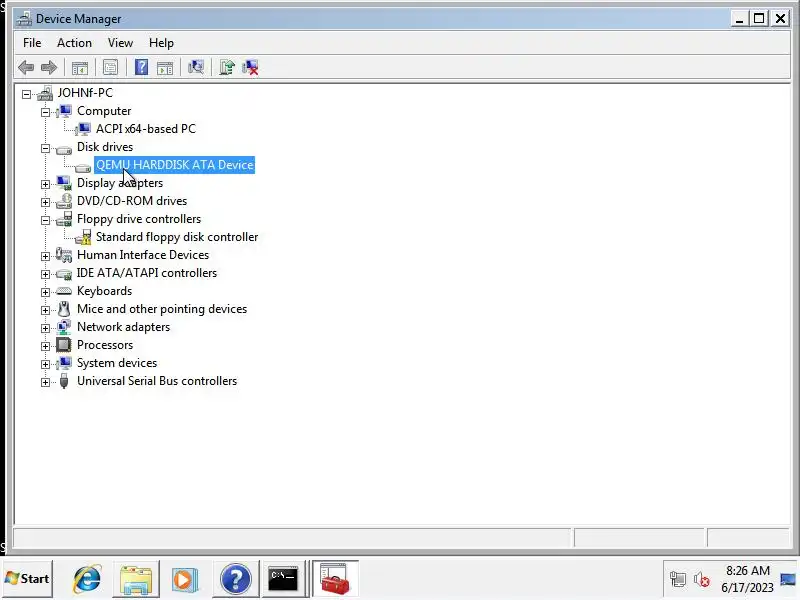This screenshot has height=600, width=800.
Task: Select QEMU HARDDISK ATA Device
Action: point(174,165)
